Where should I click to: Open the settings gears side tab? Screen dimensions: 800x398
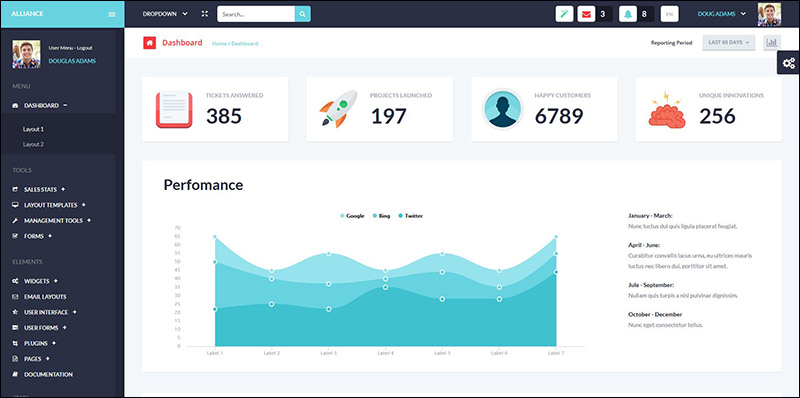pyautogui.click(x=788, y=63)
